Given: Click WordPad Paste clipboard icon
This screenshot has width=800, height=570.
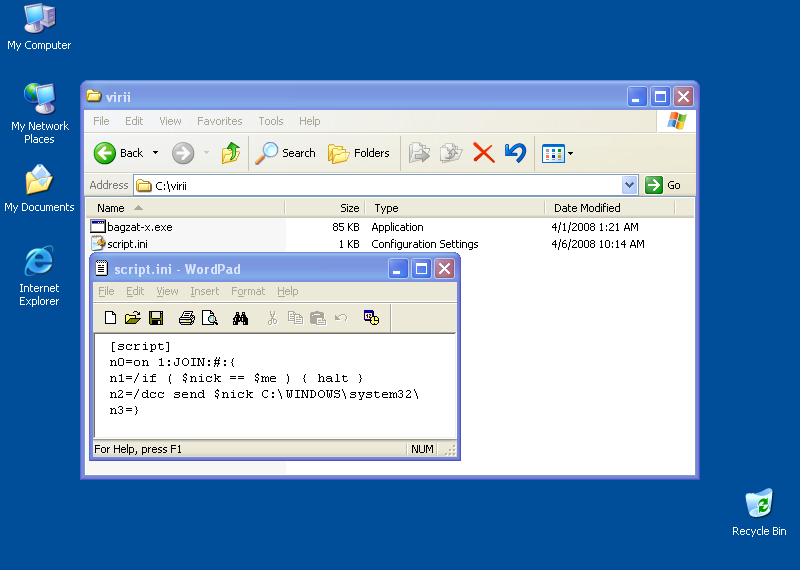Looking at the screenshot, I should pos(318,318).
